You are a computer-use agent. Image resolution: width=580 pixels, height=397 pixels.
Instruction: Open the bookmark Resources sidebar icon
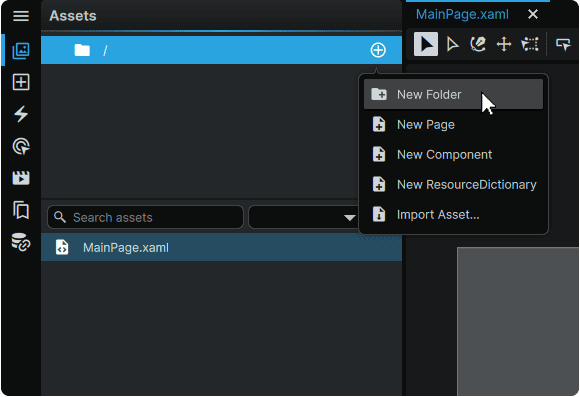pyautogui.click(x=21, y=210)
